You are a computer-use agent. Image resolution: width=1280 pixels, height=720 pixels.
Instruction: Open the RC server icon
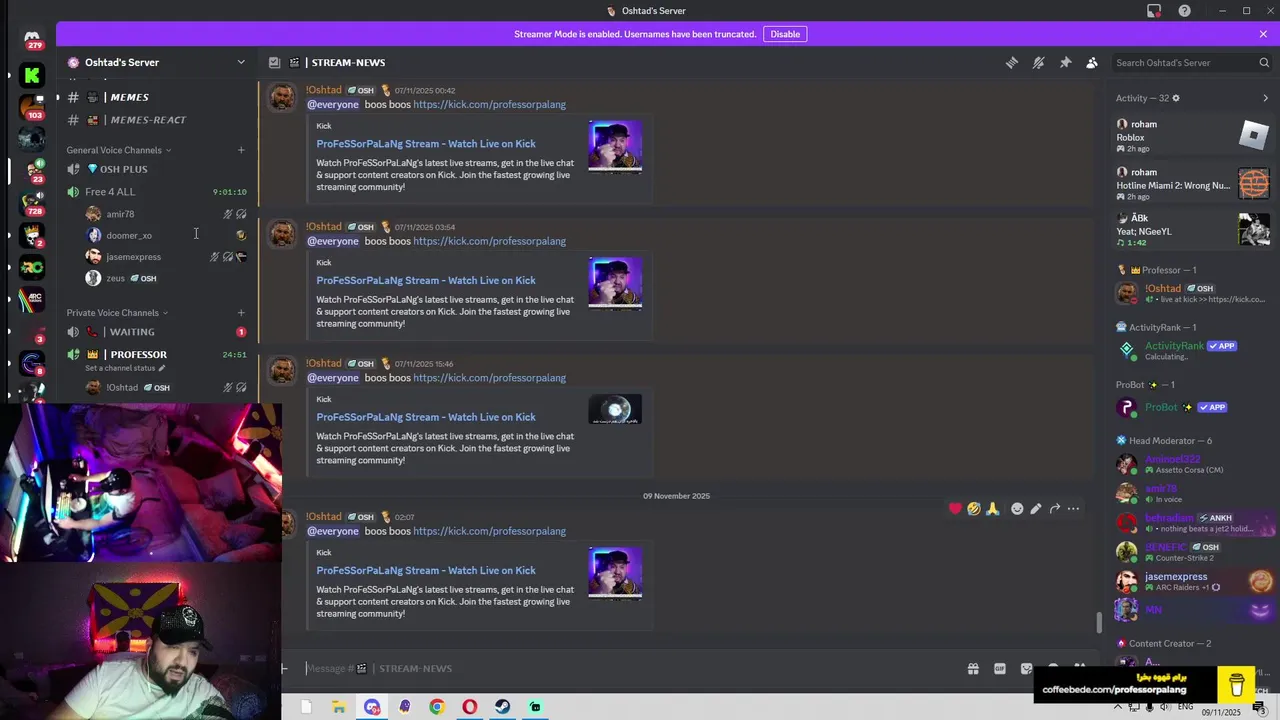(x=32, y=267)
